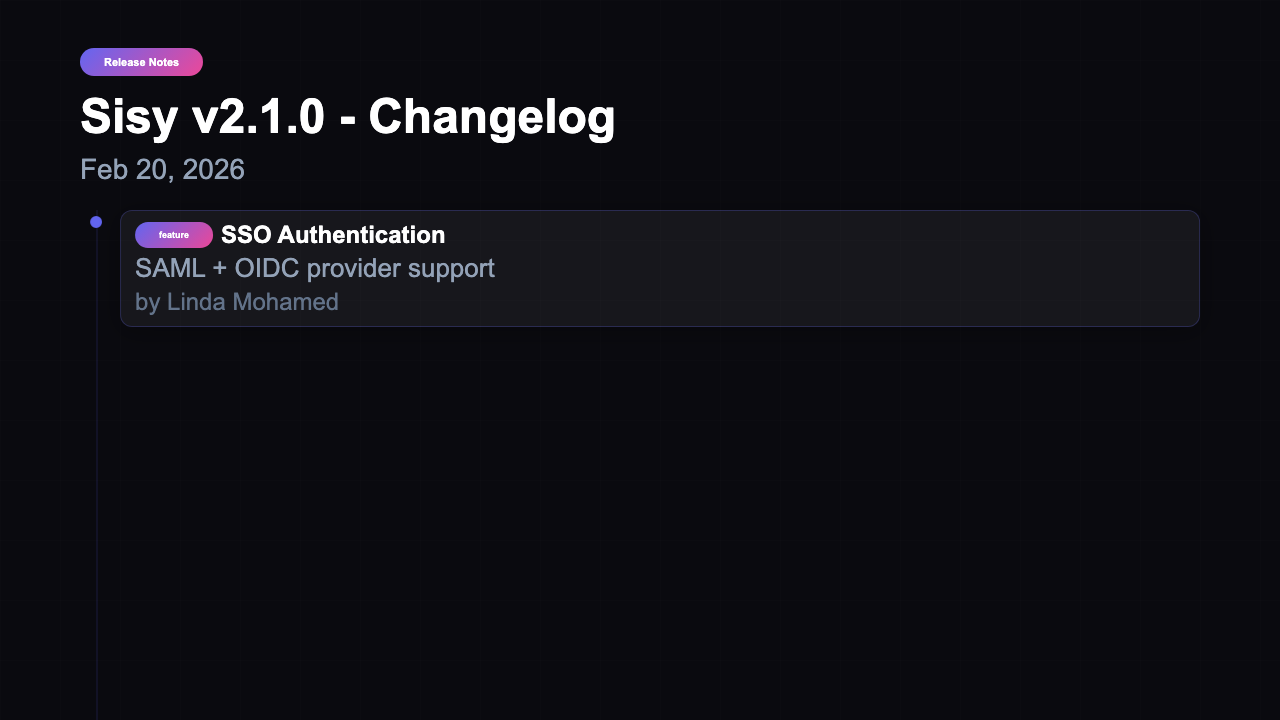Click the v2.1.0 version number in heading

258,117
